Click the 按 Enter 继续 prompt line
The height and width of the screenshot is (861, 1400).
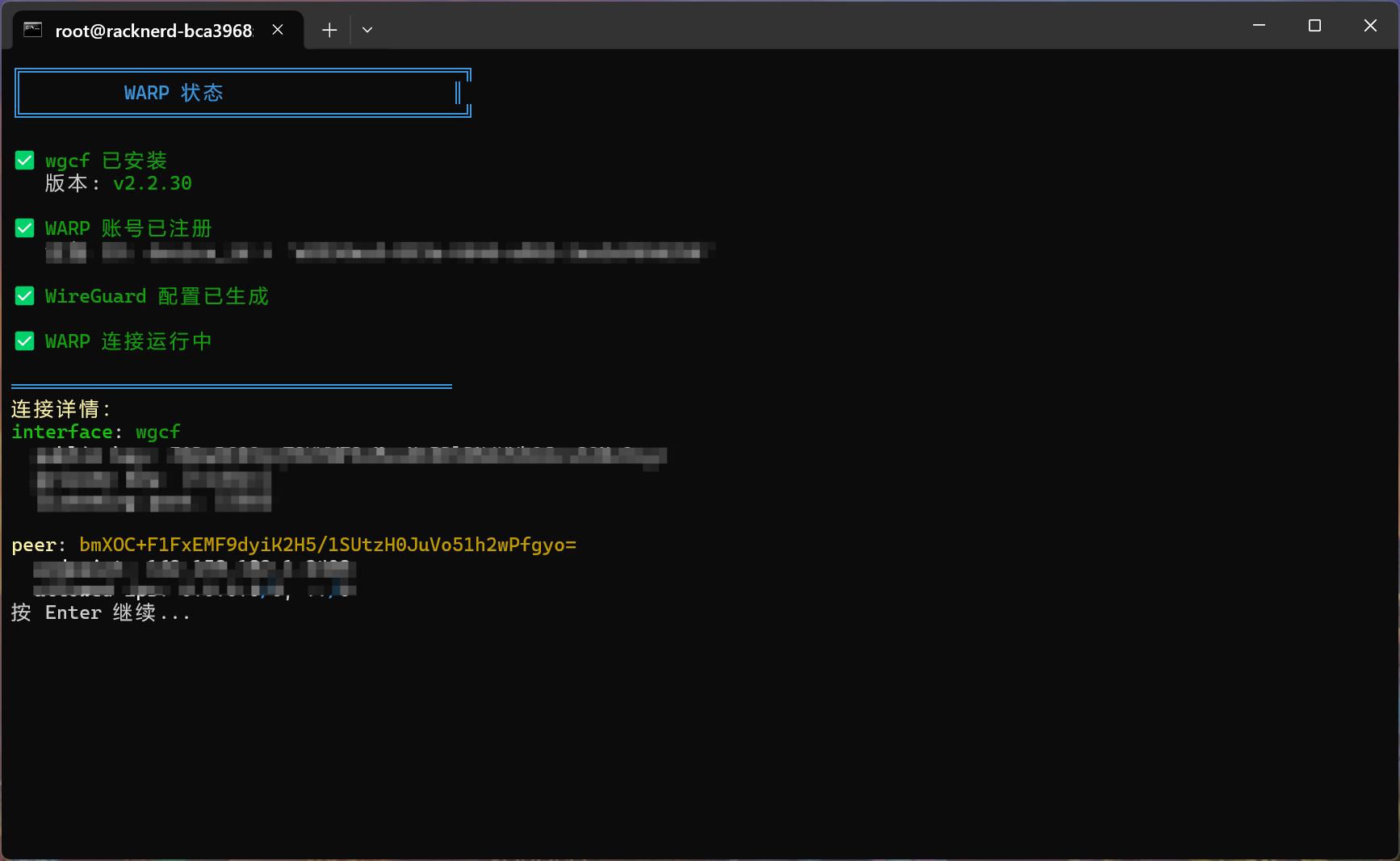(101, 612)
